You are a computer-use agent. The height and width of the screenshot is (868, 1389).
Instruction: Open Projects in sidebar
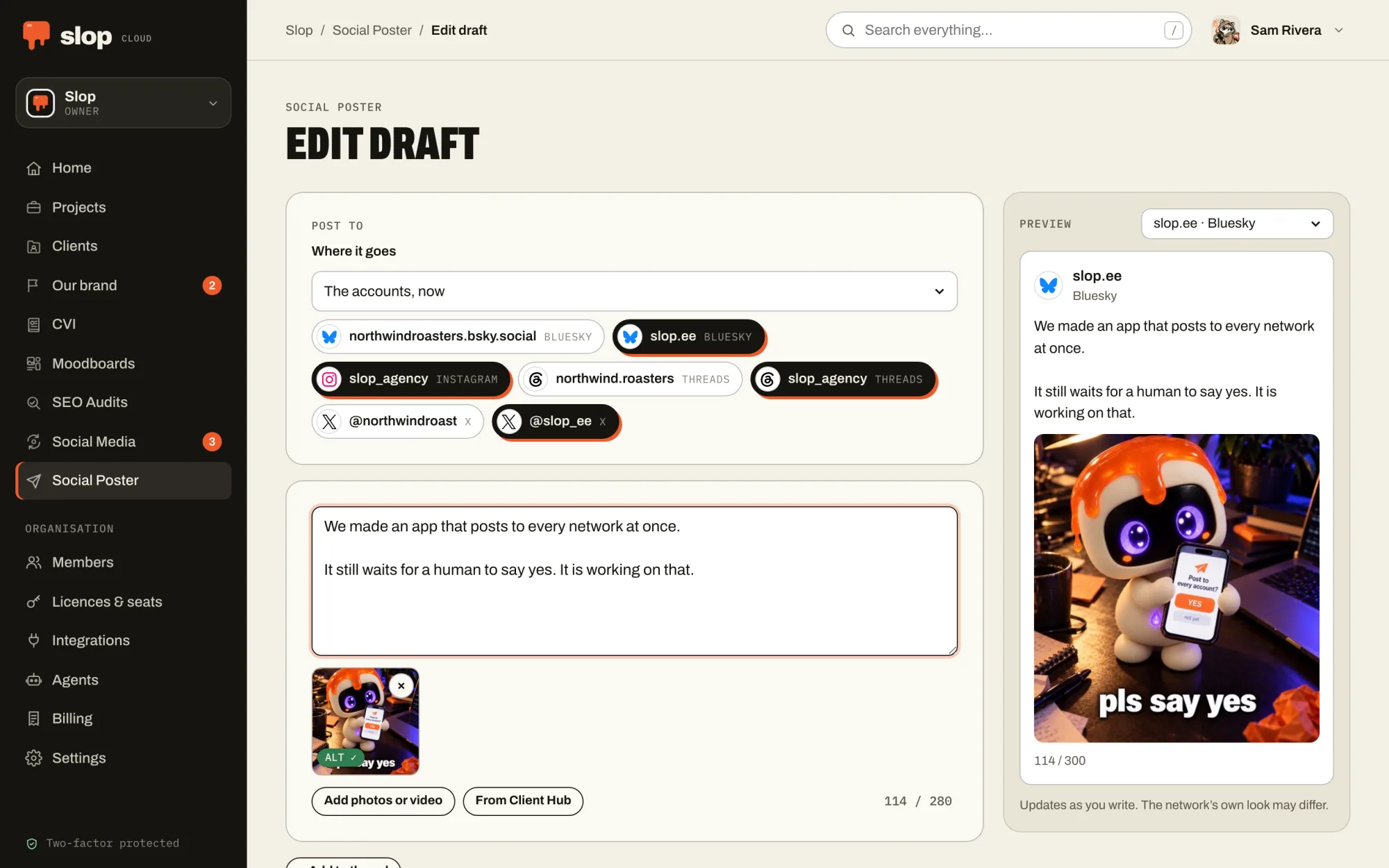tap(123, 207)
